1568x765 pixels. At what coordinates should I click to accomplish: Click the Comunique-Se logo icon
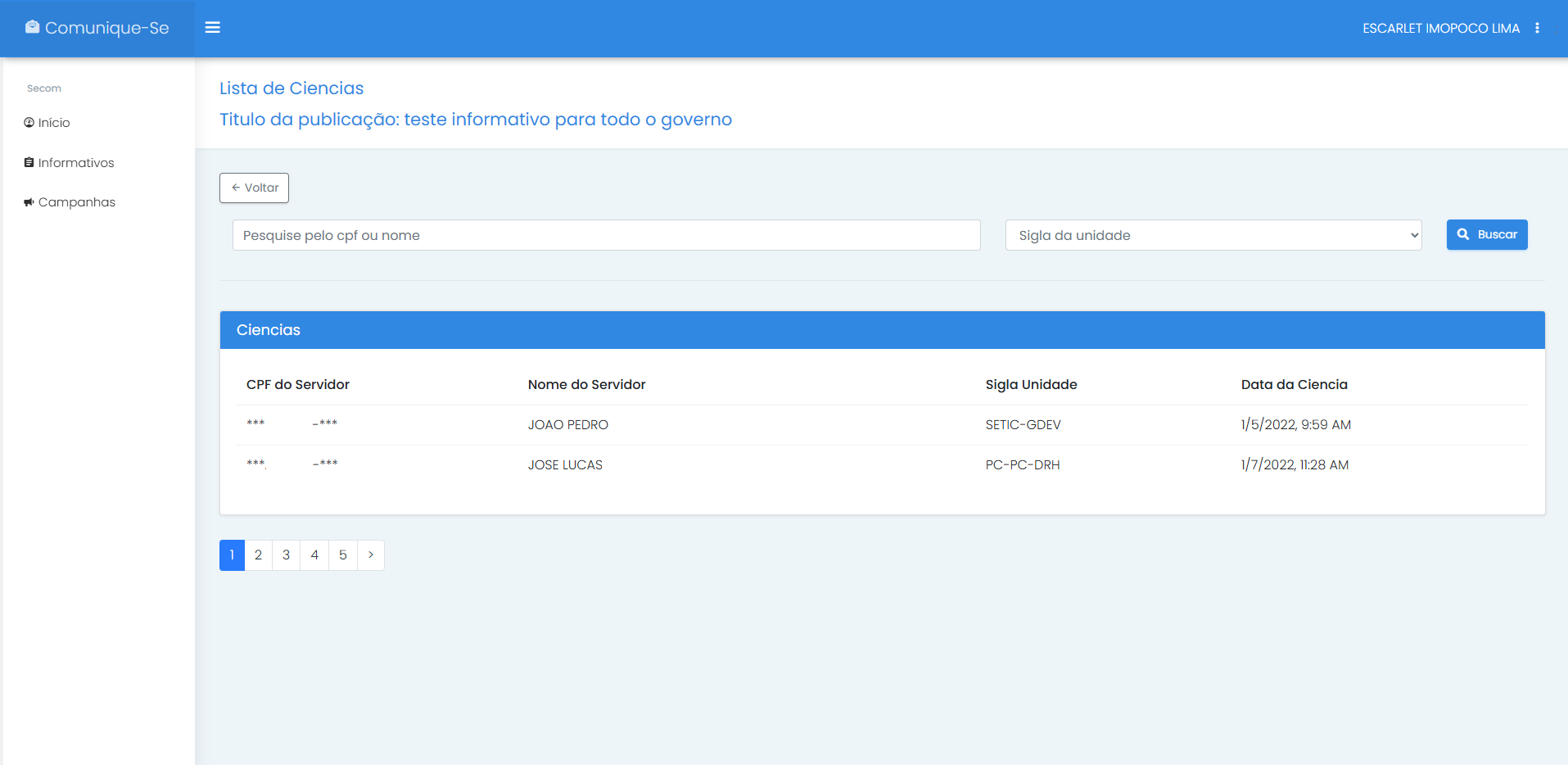[x=32, y=27]
